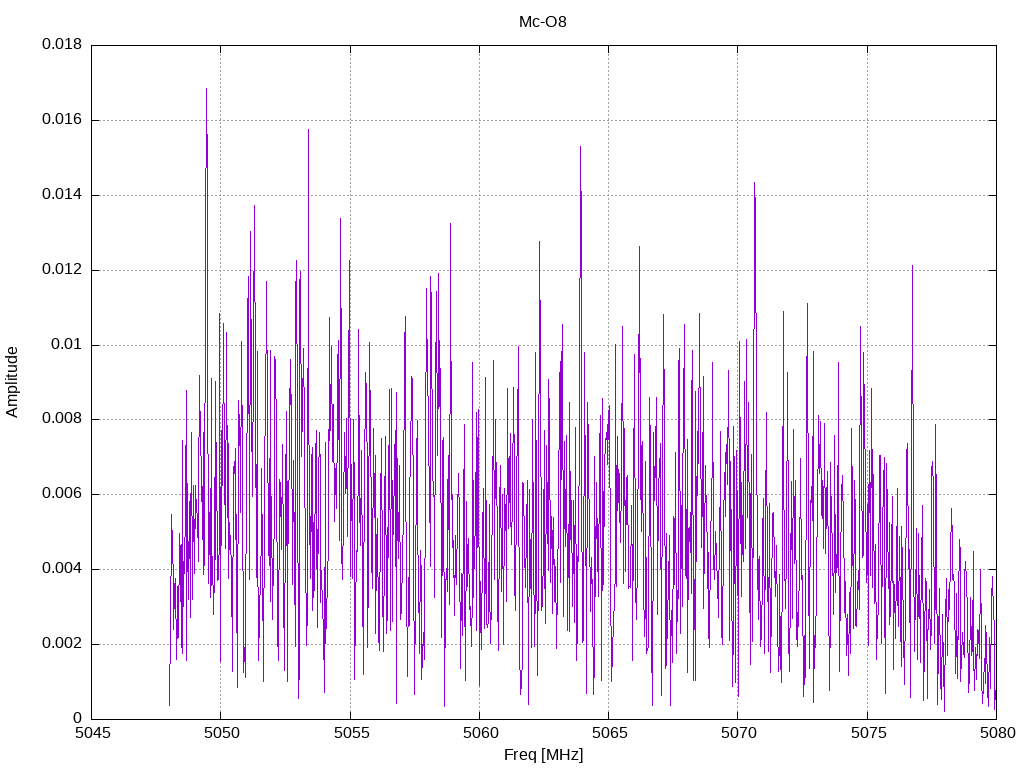
Task: Click the x-axis tick label 5080
Action: tap(997, 733)
